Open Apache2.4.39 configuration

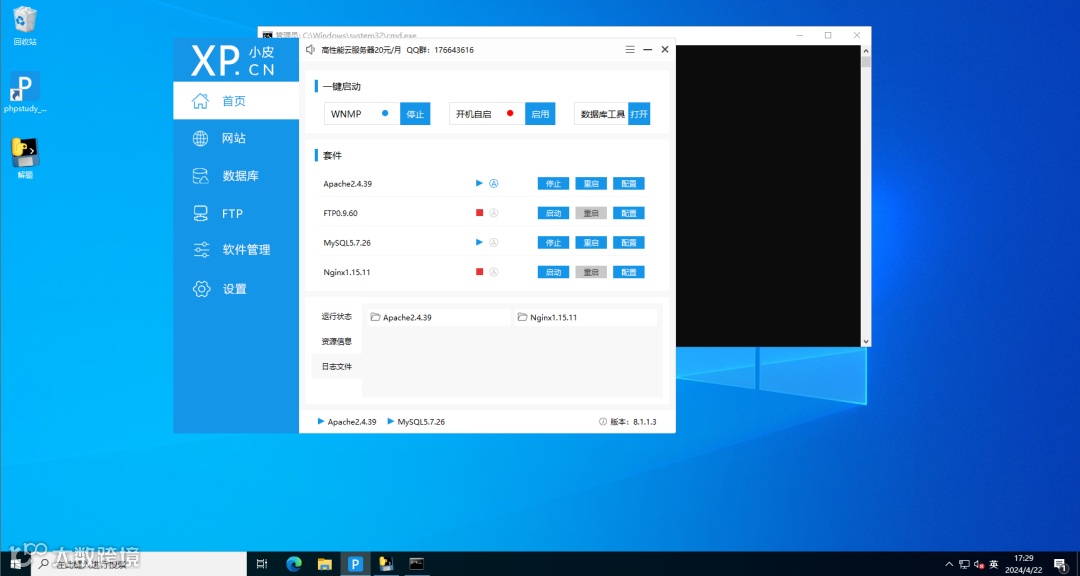[x=629, y=184]
